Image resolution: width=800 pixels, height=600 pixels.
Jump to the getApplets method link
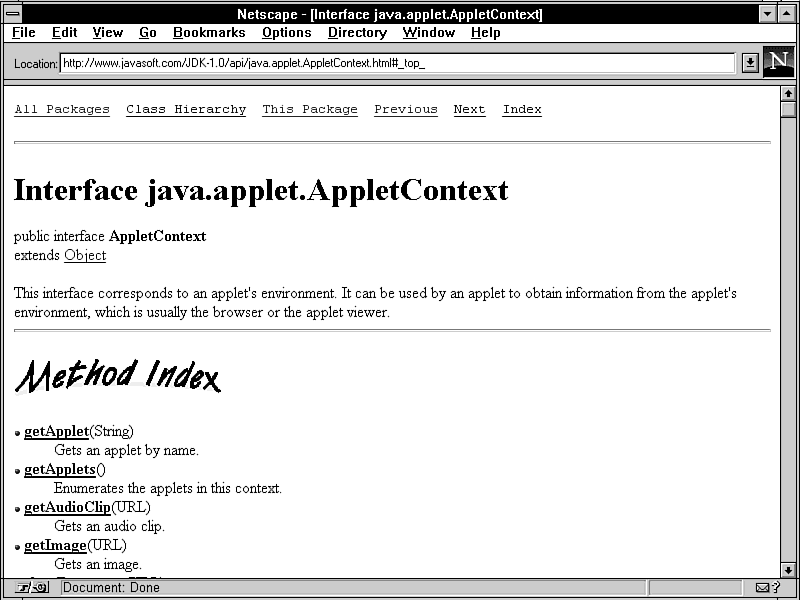coord(60,469)
